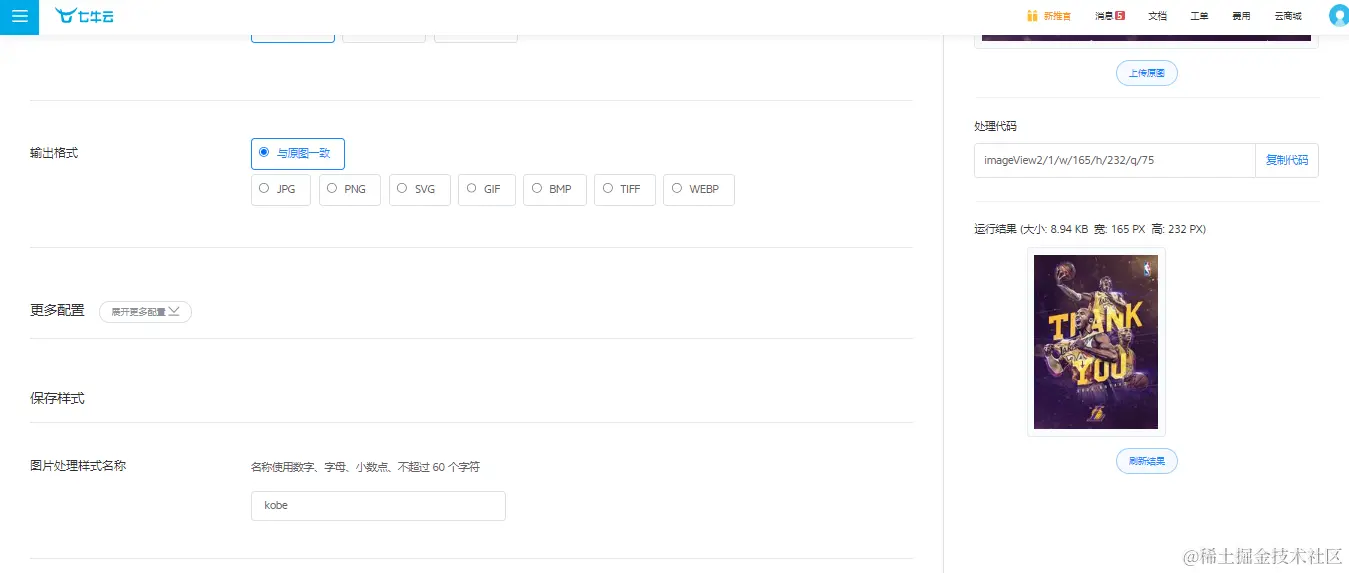Image resolution: width=1349 pixels, height=573 pixels.
Task: Click the 刷新结果 refresh button
Action: coord(1146,461)
